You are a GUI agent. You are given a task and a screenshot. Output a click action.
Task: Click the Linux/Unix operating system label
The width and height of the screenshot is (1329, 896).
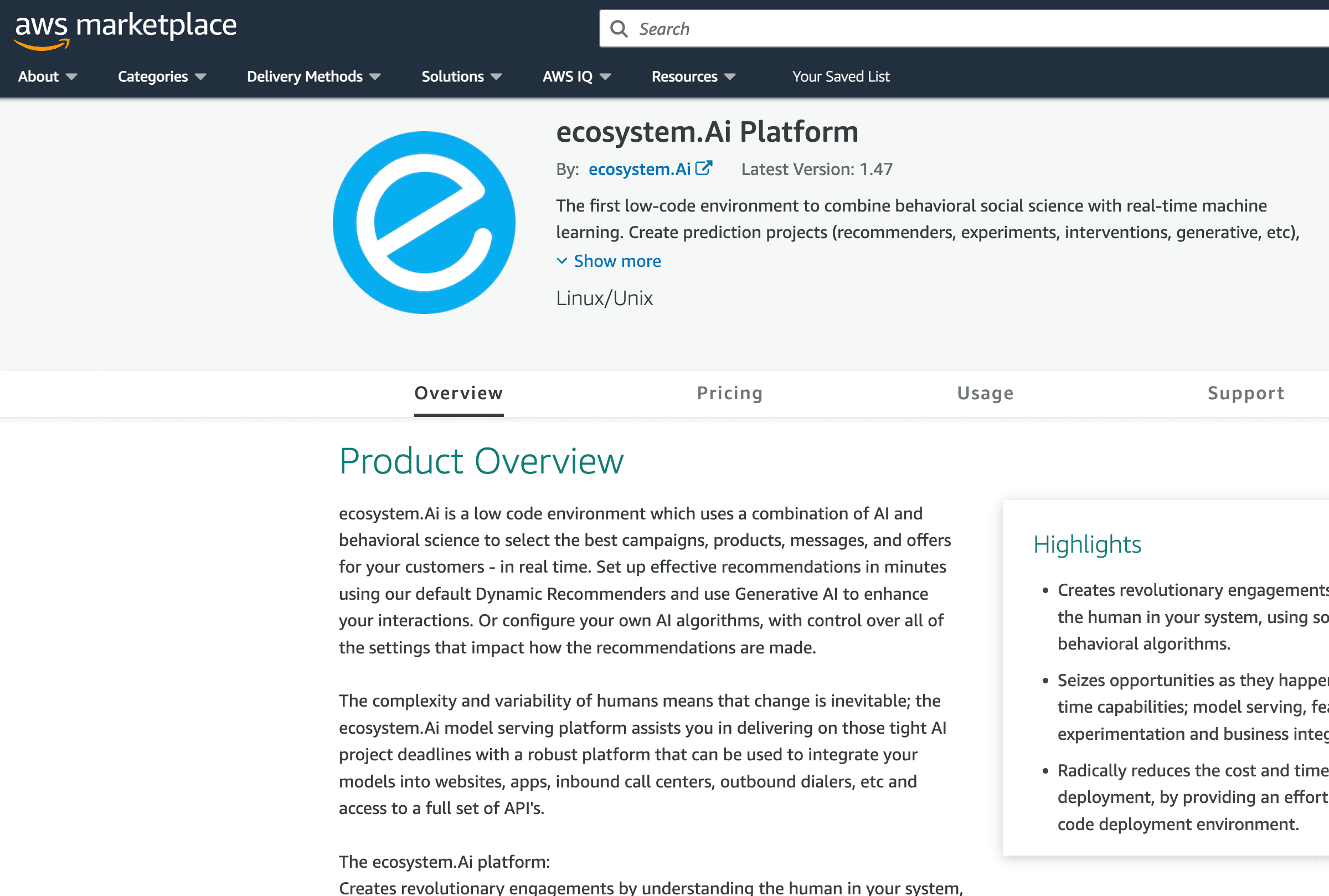[x=605, y=298]
